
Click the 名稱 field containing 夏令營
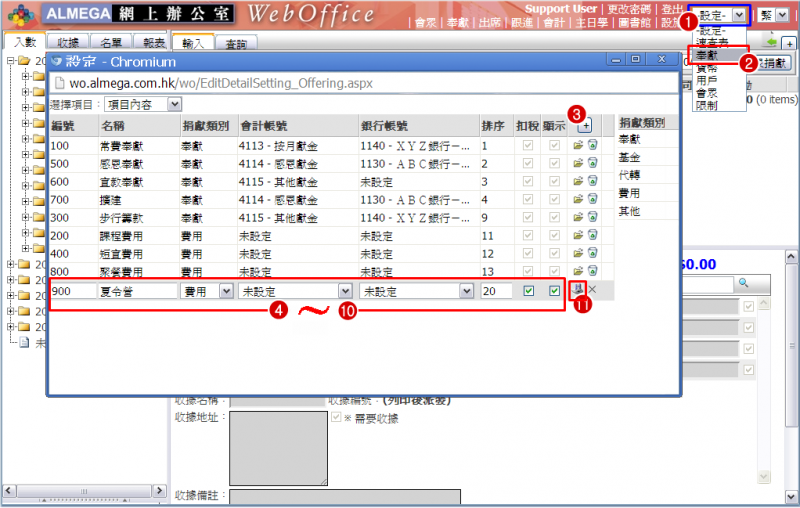click(x=138, y=291)
